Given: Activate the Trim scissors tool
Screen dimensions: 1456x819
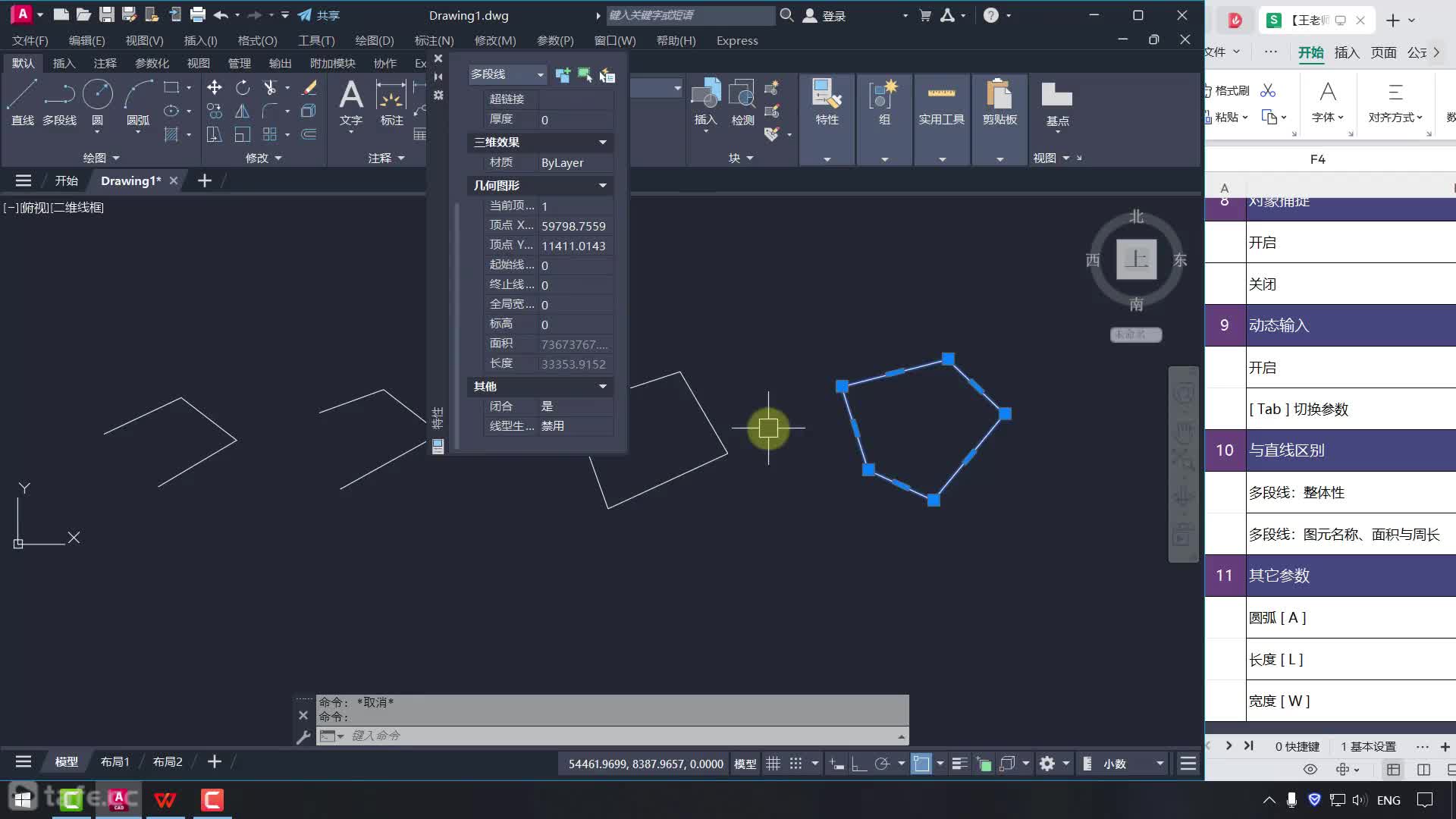Looking at the screenshot, I should [x=270, y=88].
